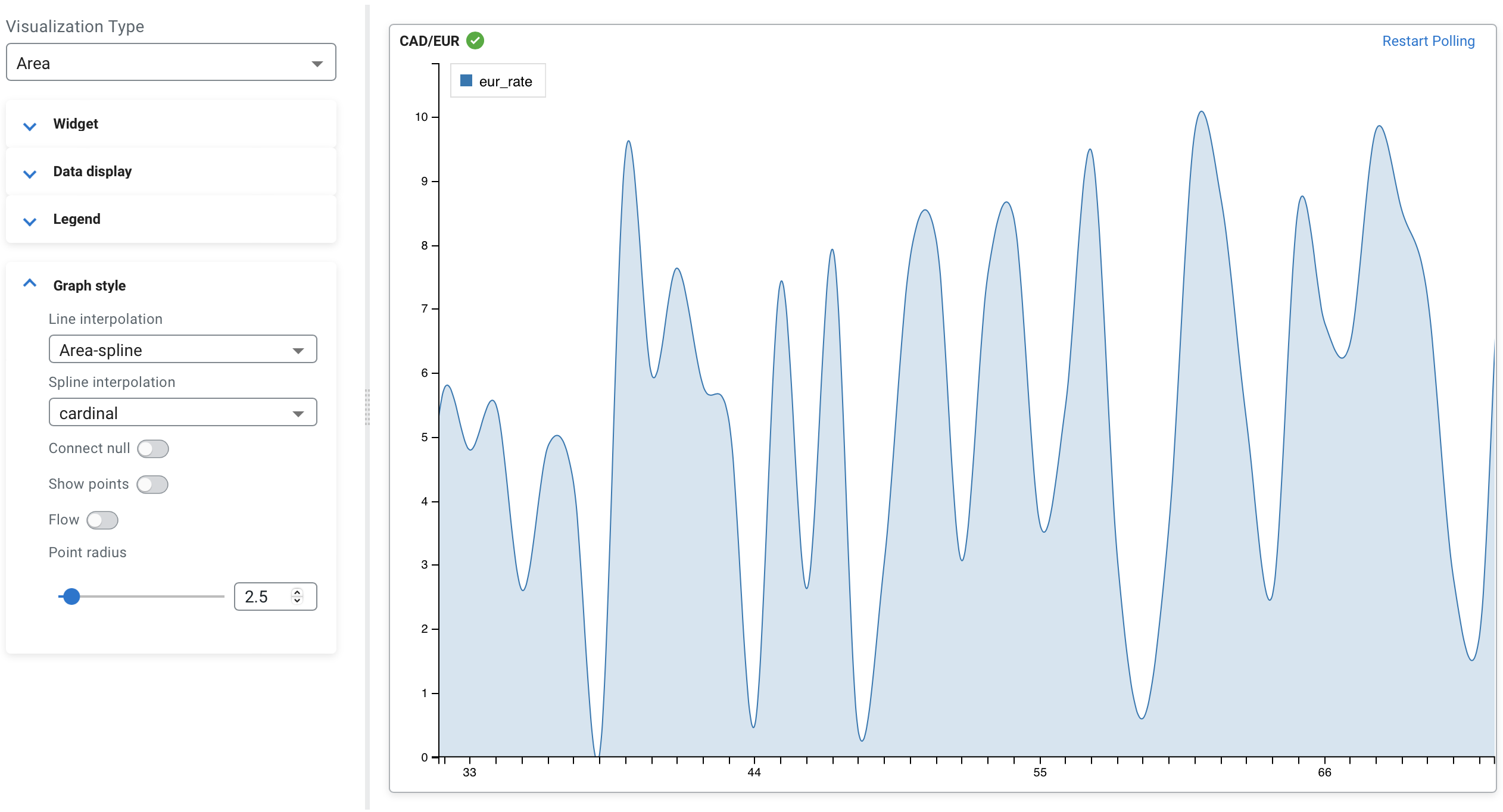This screenshot has height=812, width=1503.
Task: Click the eur_rate legend color square
Action: click(x=466, y=81)
